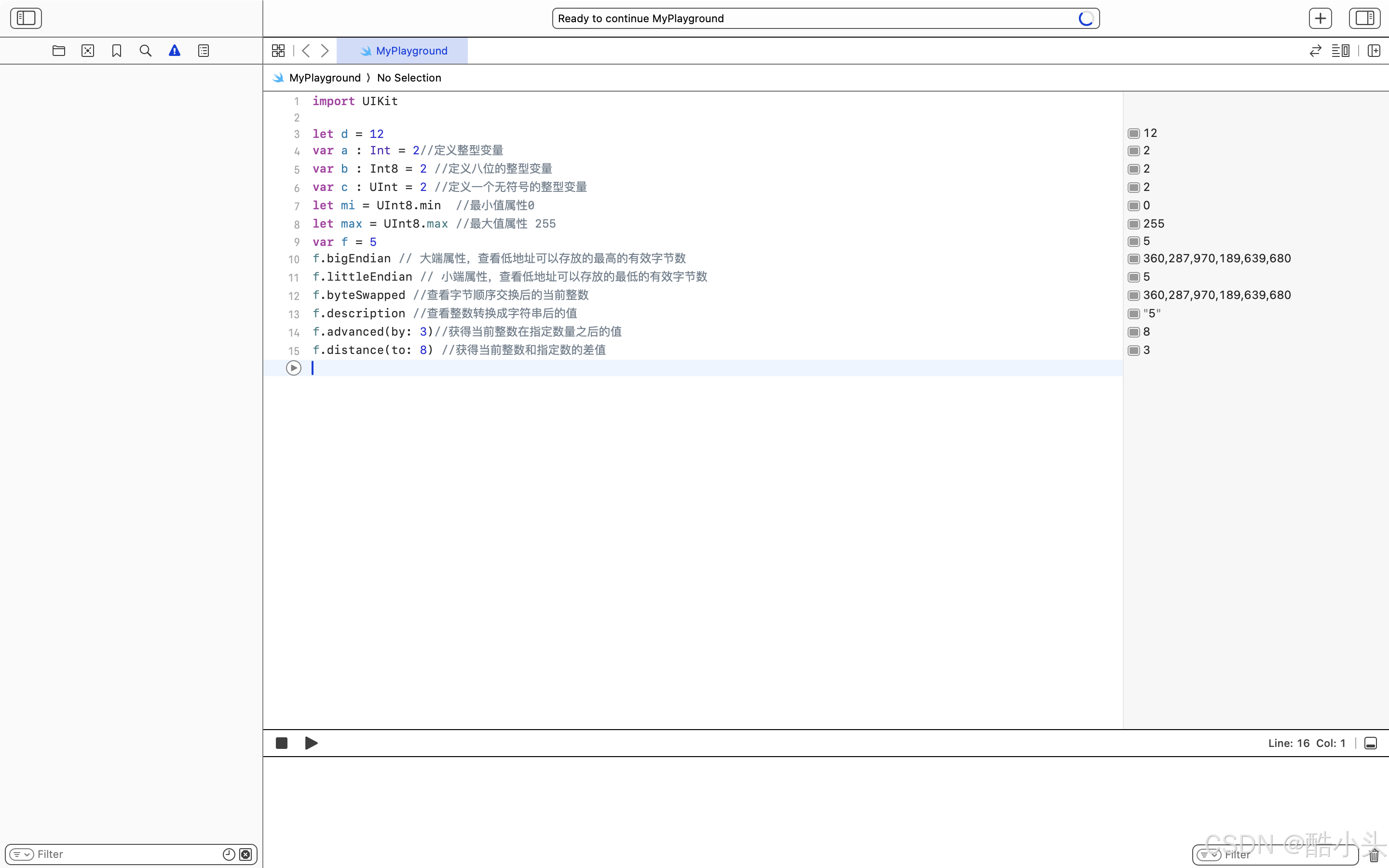Screen dimensions: 1389x868
Task: Click line 1 import UIKit
Action: [354, 101]
